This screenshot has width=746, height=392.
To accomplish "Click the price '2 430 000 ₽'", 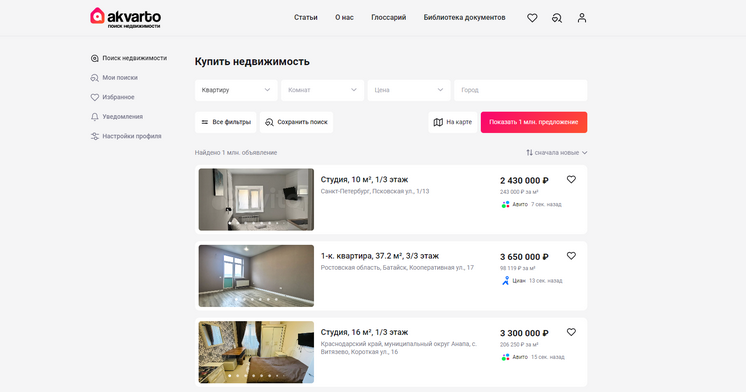I will pyautogui.click(x=524, y=181).
